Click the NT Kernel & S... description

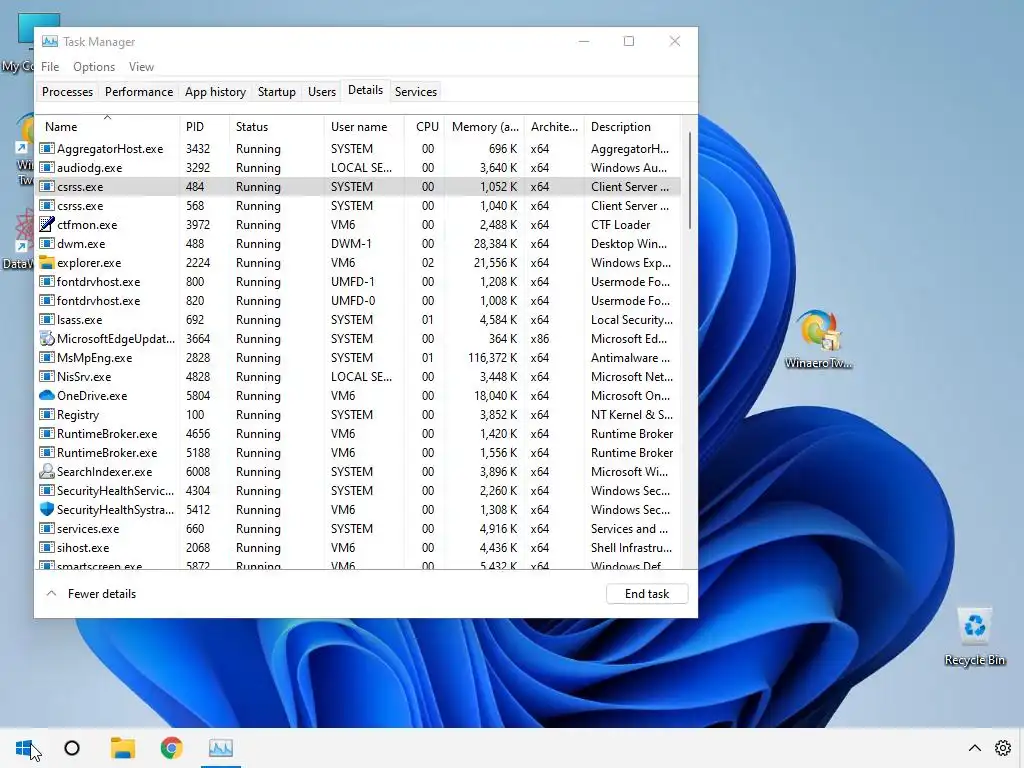pos(632,415)
